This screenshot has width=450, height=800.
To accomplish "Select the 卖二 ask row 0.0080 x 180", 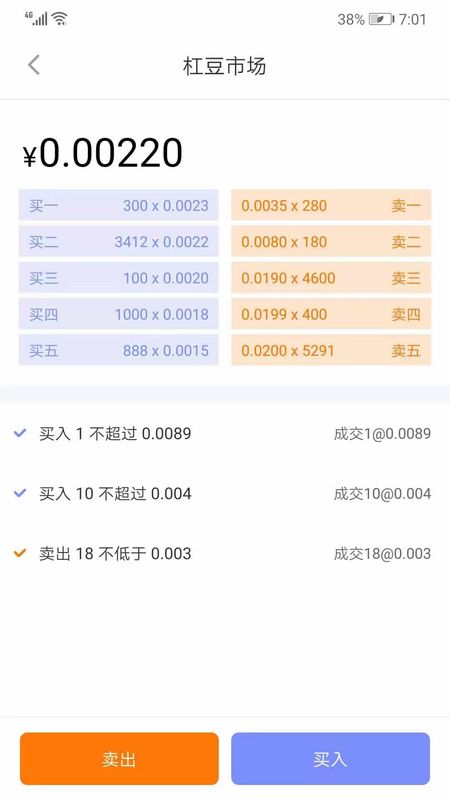I will (331, 241).
